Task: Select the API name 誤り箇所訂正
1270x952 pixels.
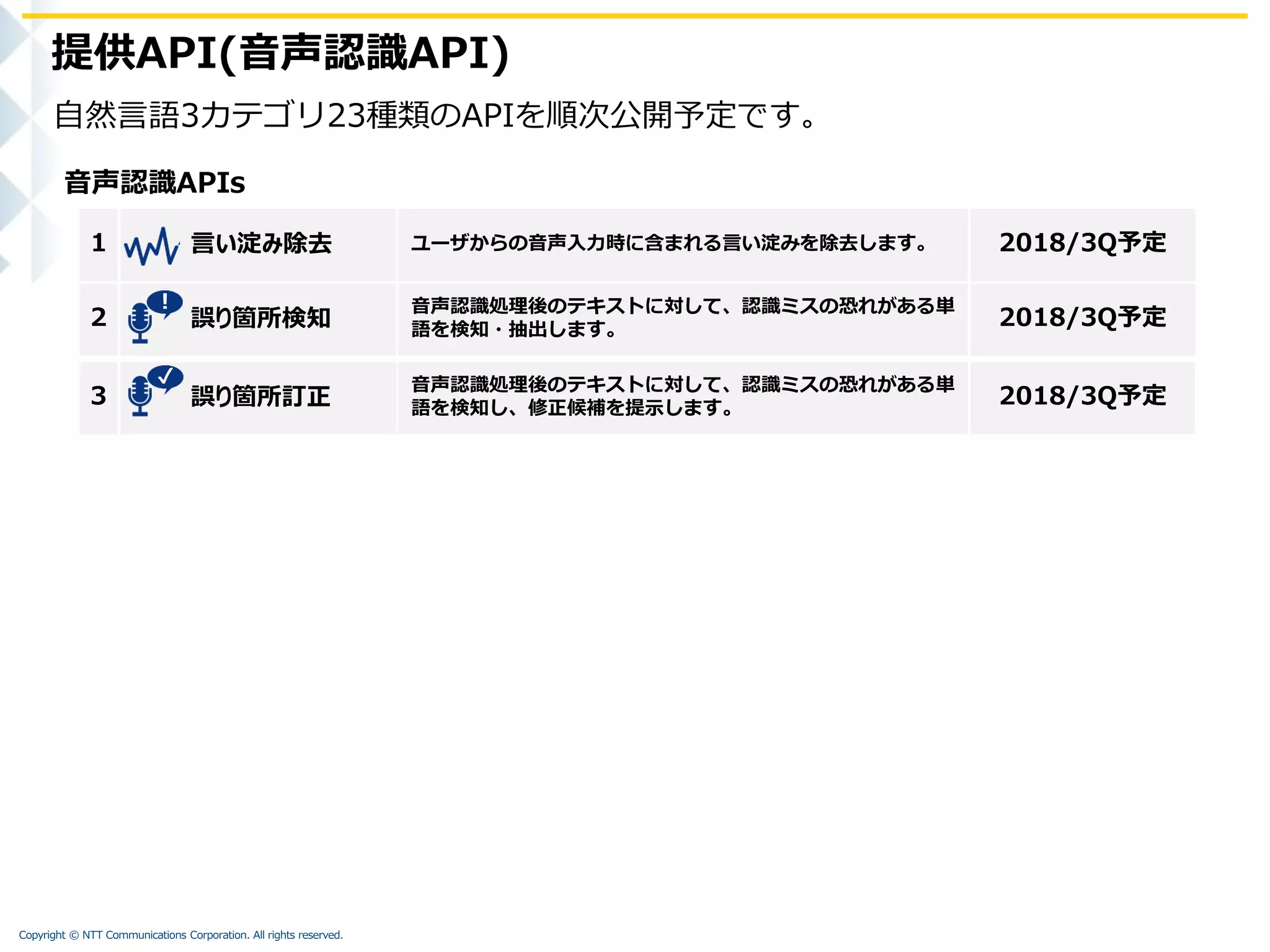Action: tap(261, 396)
